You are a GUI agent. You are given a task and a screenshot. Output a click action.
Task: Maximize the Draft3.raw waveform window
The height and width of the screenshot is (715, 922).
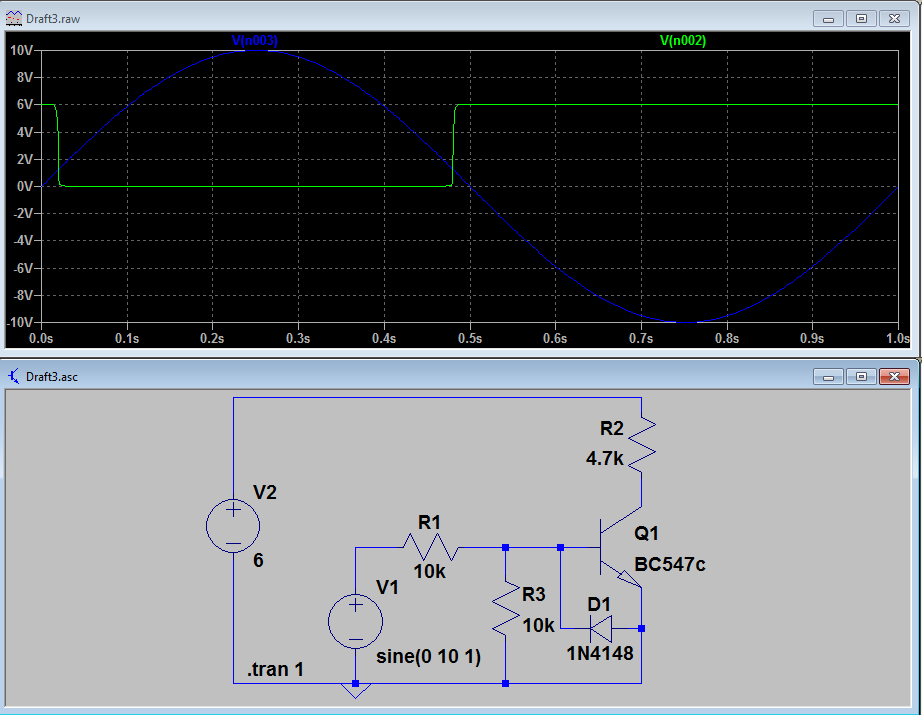[x=861, y=19]
